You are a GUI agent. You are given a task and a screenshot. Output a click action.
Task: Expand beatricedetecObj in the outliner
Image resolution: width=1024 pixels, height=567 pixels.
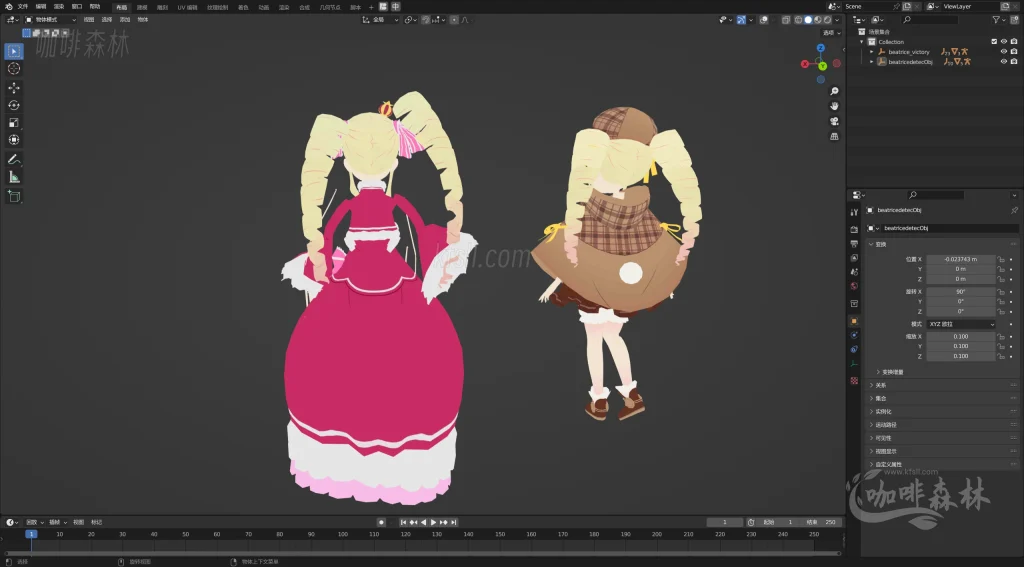click(x=872, y=61)
